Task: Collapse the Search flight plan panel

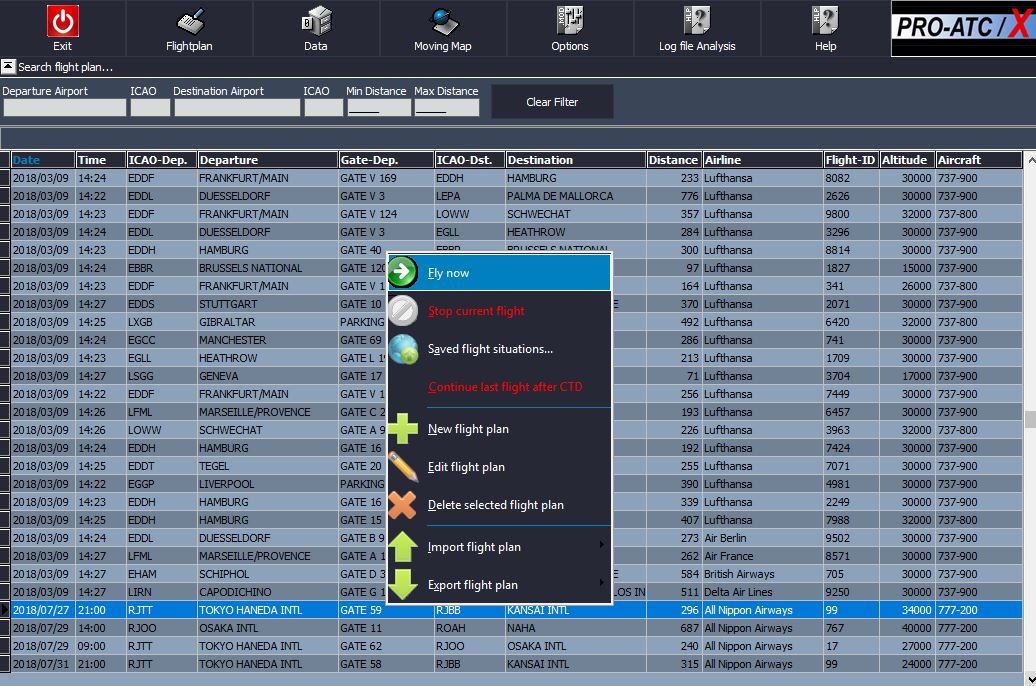Action: coord(9,67)
